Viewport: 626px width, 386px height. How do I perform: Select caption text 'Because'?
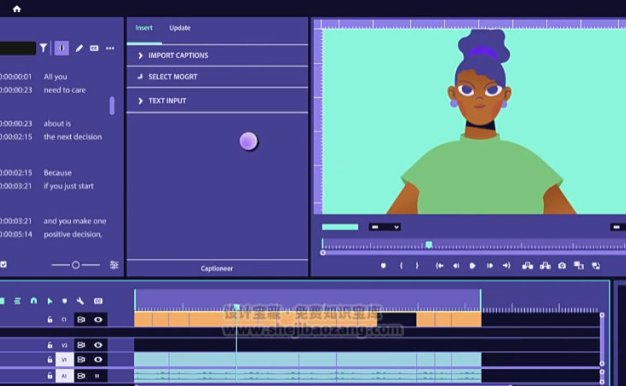pyautogui.click(x=57, y=172)
